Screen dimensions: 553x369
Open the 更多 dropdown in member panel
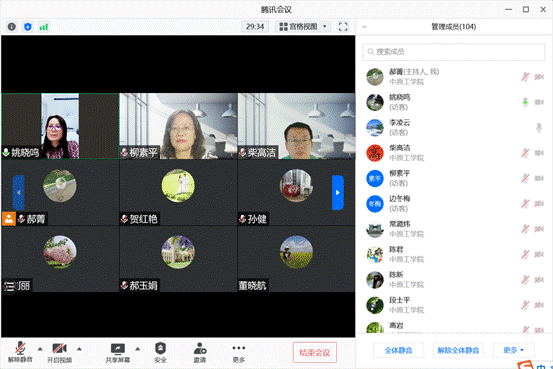(x=514, y=350)
